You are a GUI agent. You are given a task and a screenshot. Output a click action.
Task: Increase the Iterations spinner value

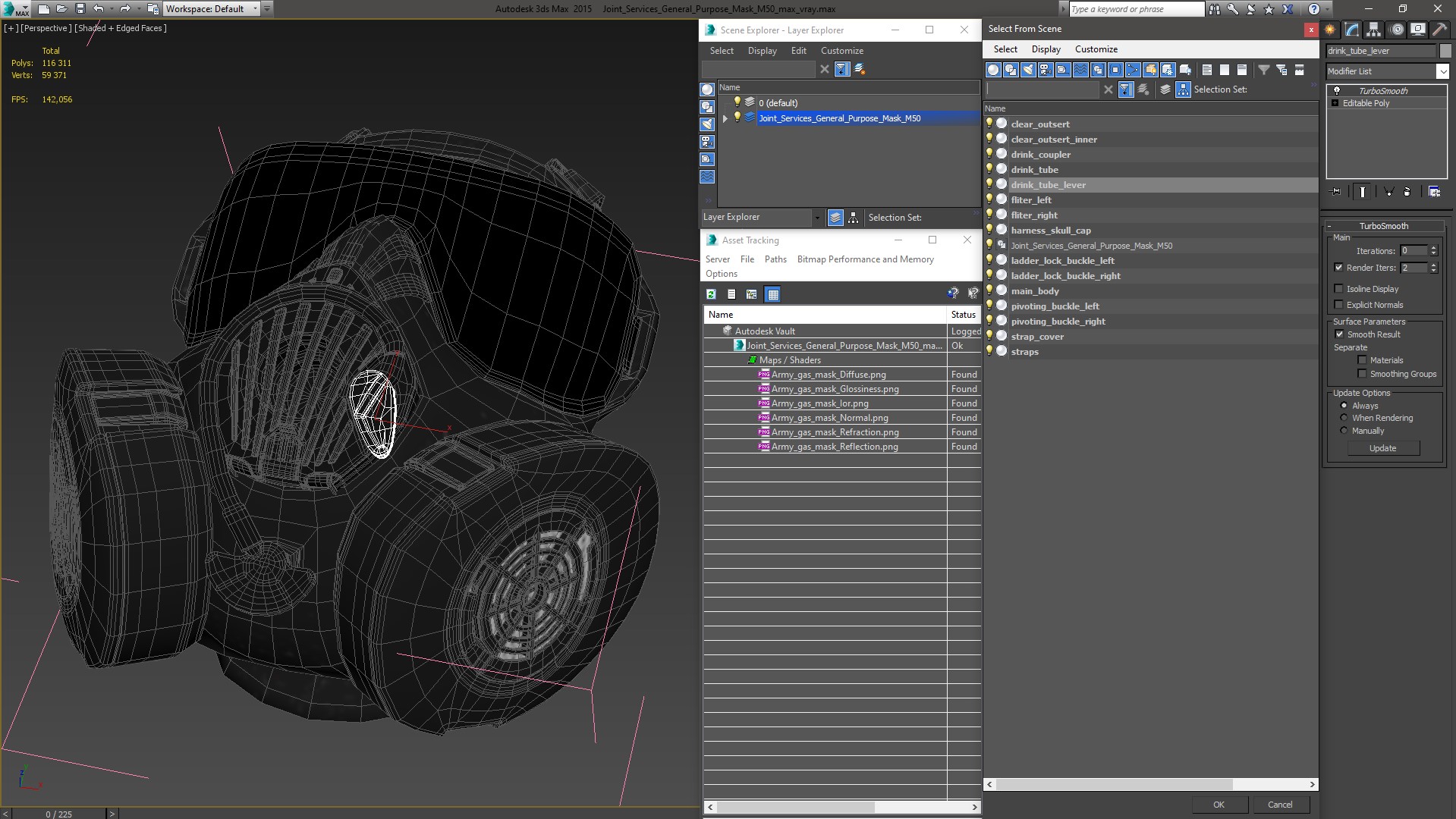(x=1433, y=248)
